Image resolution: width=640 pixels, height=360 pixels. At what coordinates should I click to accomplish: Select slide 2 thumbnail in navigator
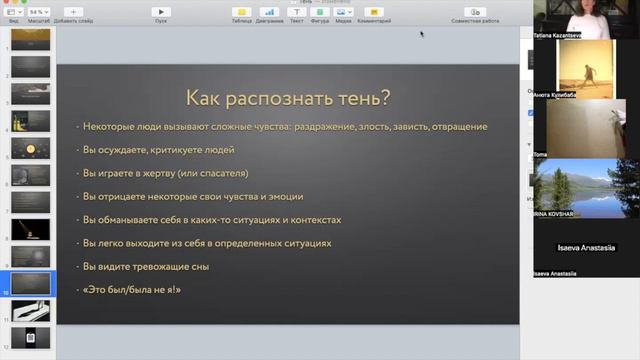point(31,67)
